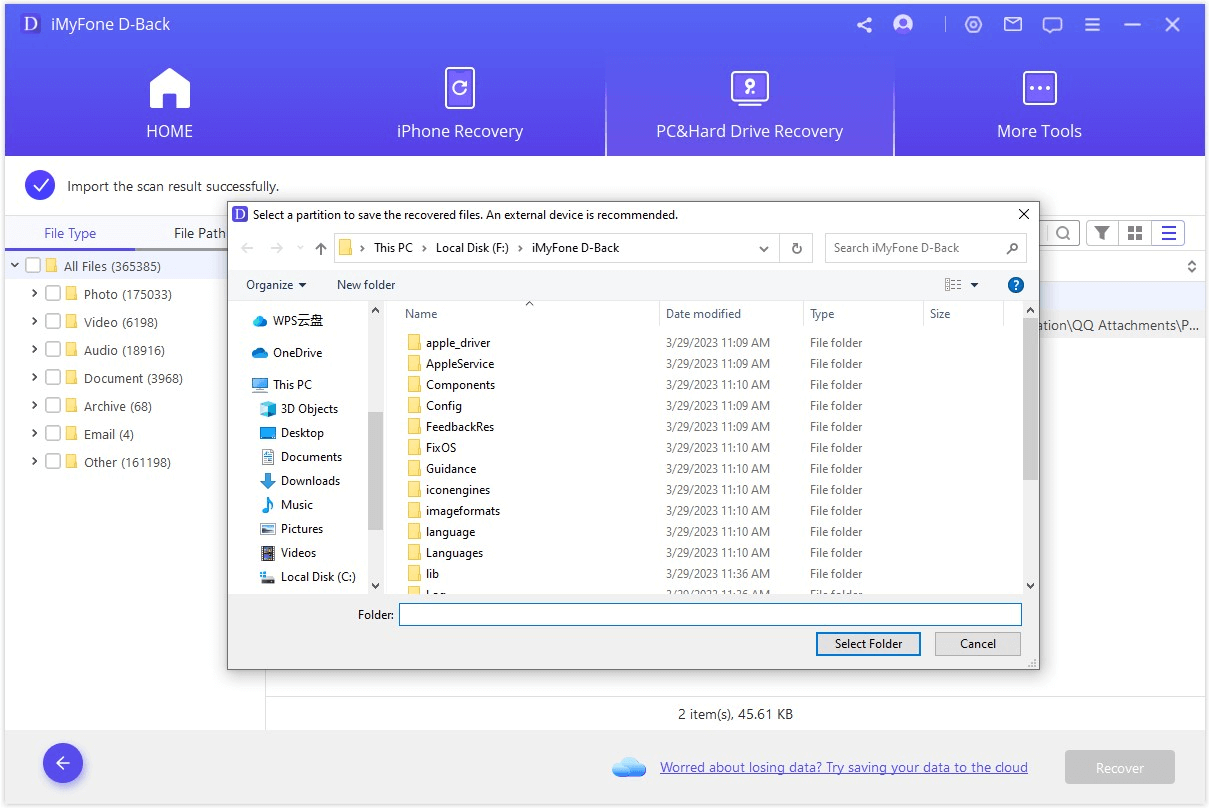Click the share icon in title bar

click(864, 25)
